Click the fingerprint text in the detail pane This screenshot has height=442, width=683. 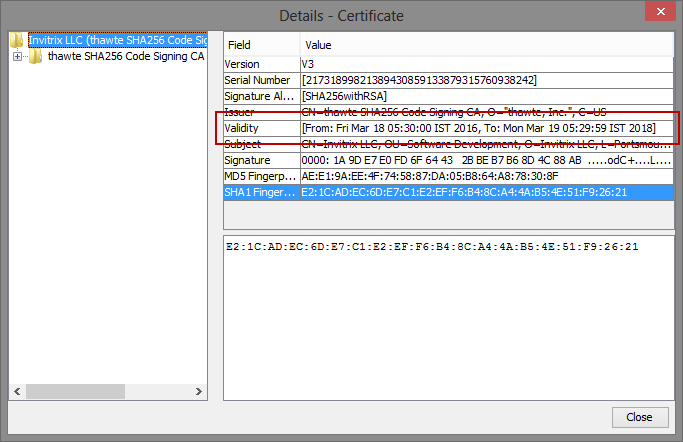click(x=432, y=247)
